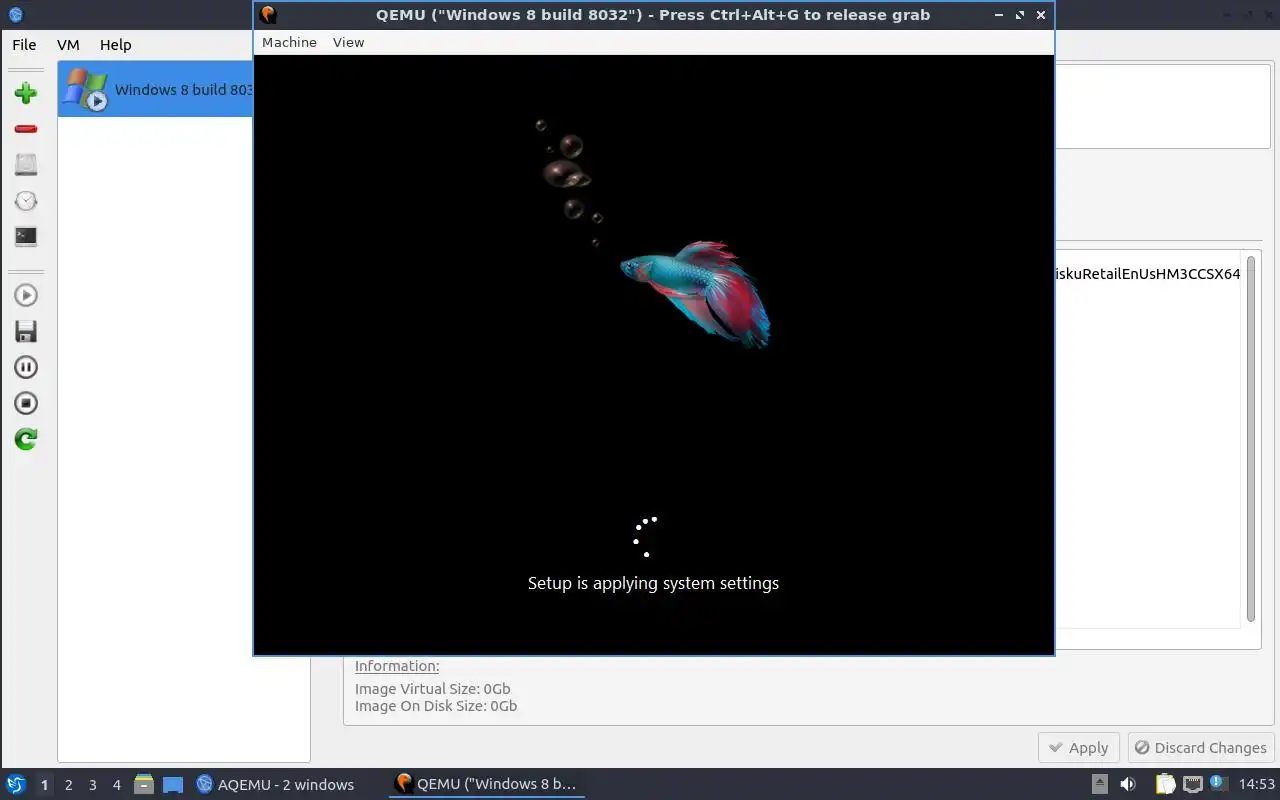Select the Windows 8 build VM list entry
This screenshot has width=1280, height=800.
tap(156, 89)
